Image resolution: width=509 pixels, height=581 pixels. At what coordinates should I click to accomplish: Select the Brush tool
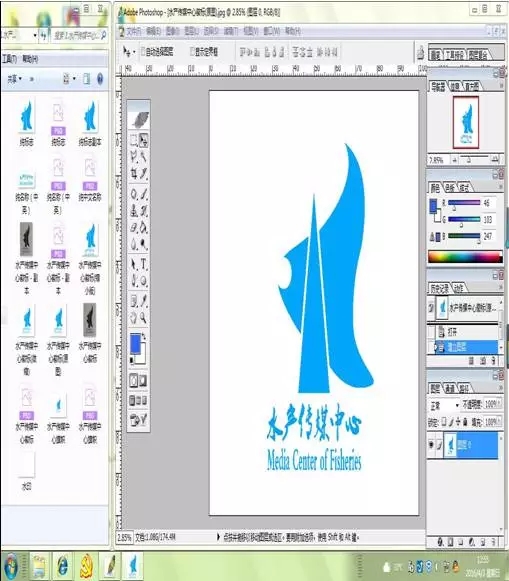point(144,194)
